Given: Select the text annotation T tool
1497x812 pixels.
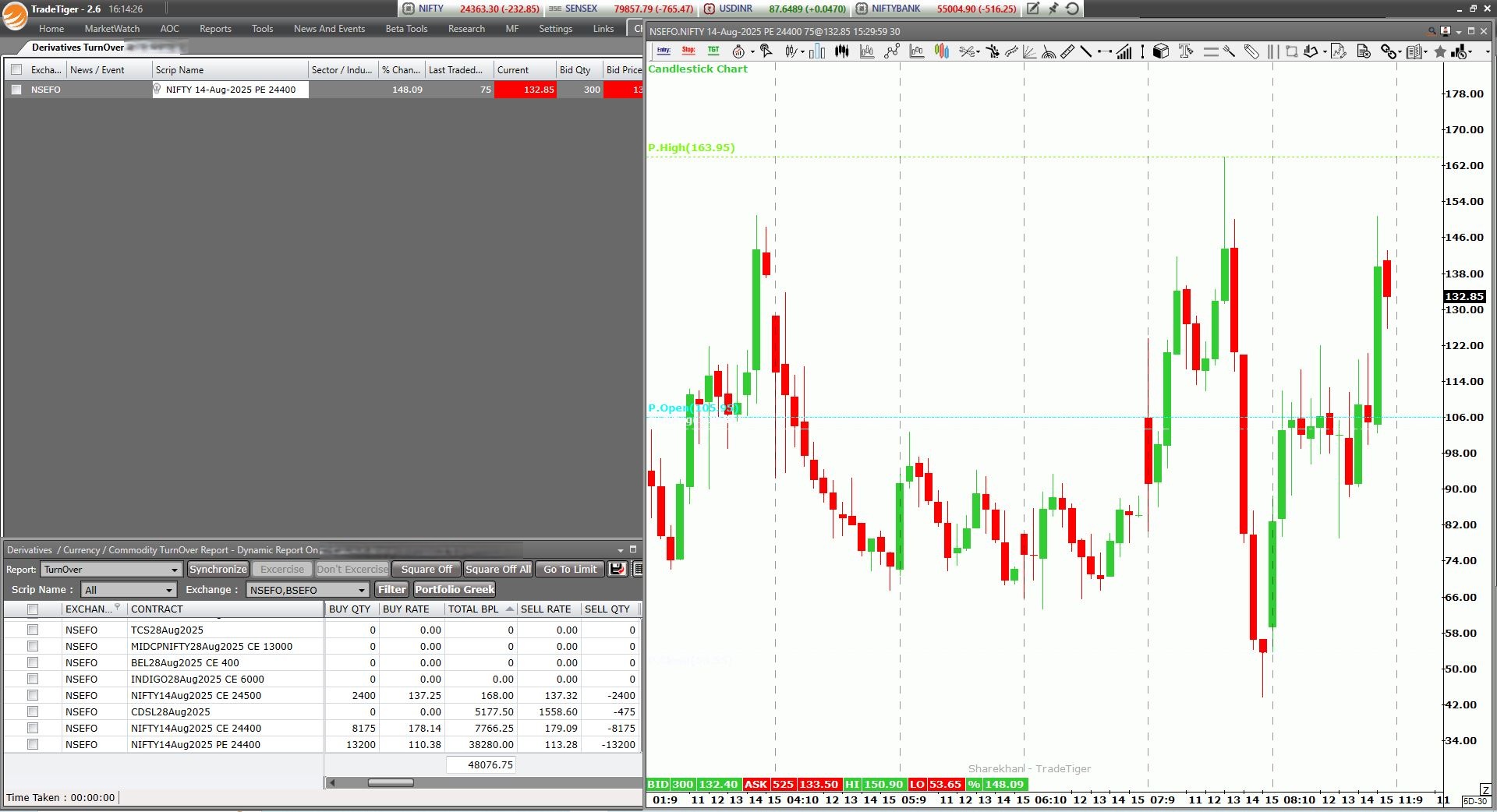Looking at the screenshot, I should (1186, 51).
